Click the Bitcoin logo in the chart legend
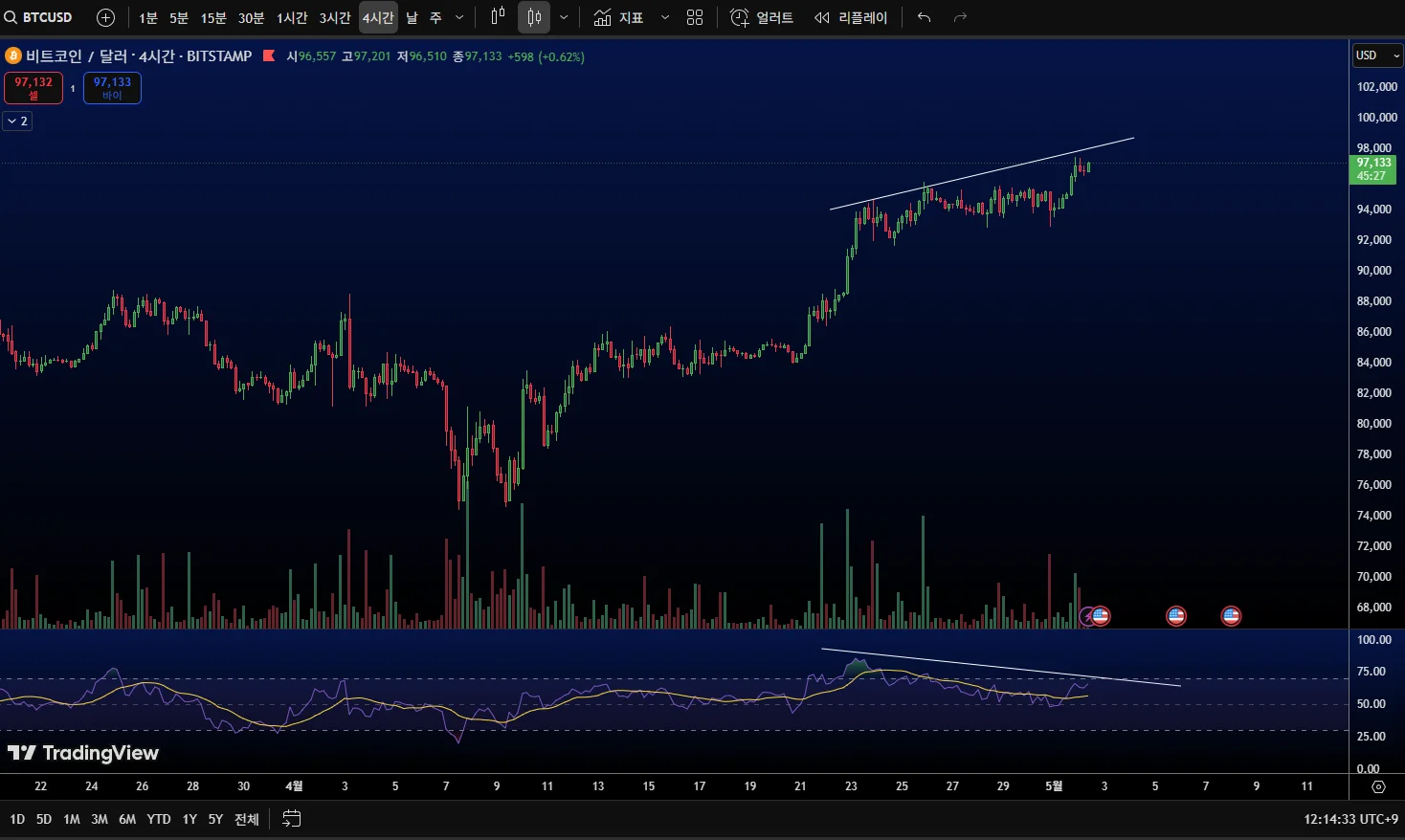The height and width of the screenshot is (840, 1405). (x=13, y=56)
